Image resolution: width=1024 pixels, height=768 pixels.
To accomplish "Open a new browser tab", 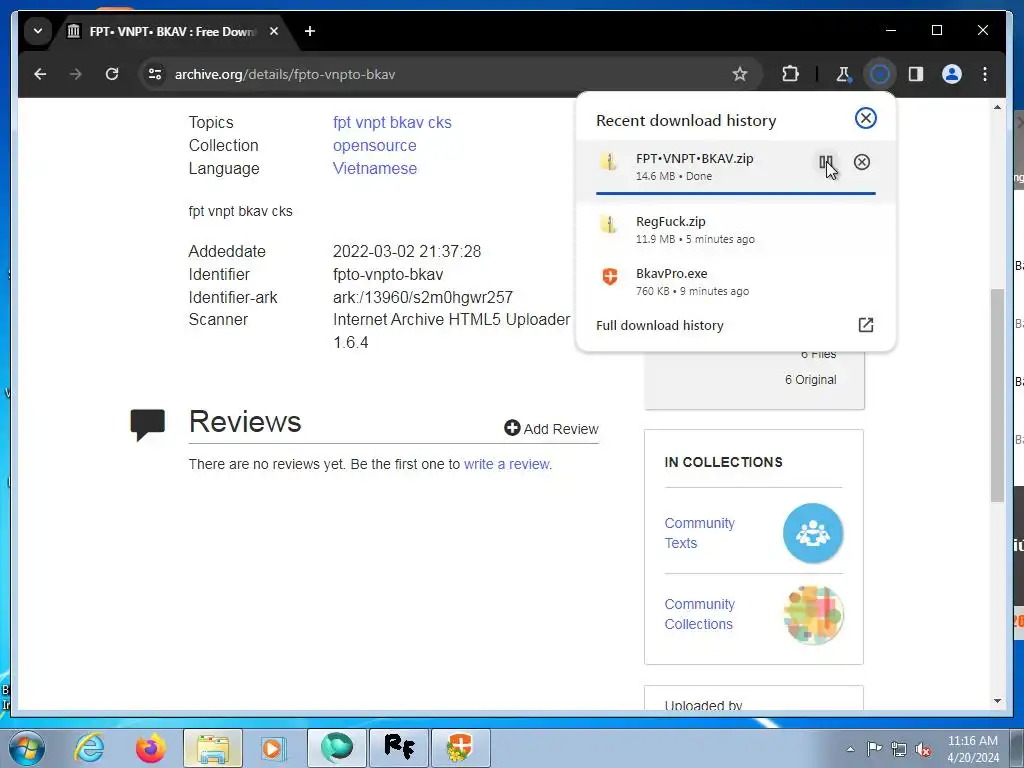I will 310,31.
